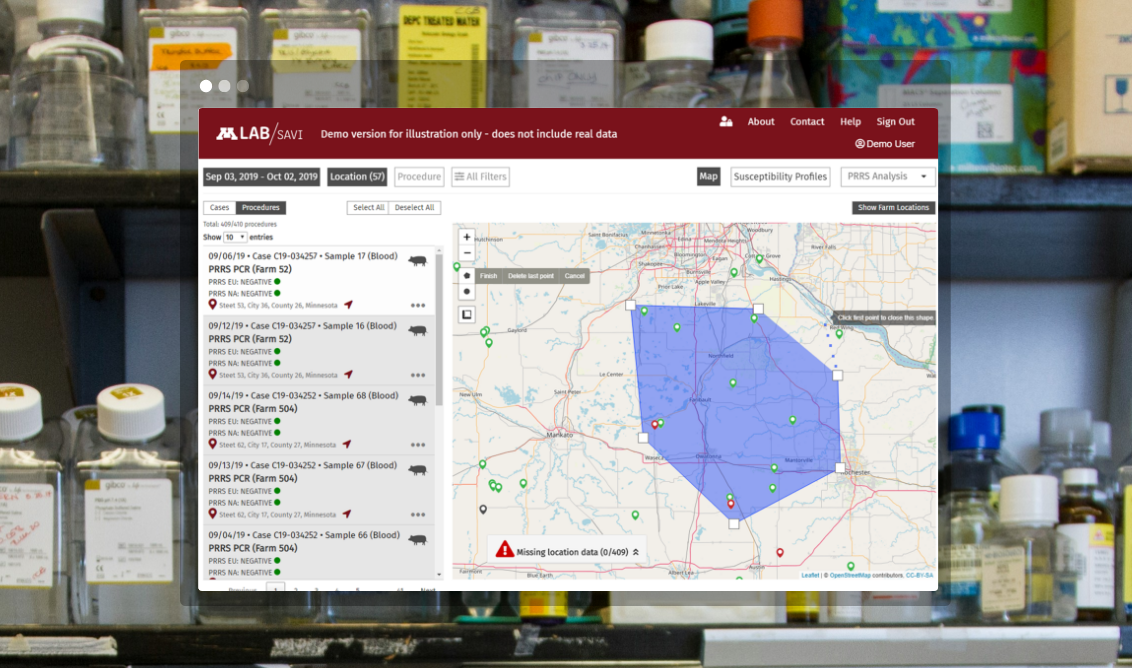This screenshot has height=668, width=1132.
Task: Go to third carousel slide dot
Action: click(x=243, y=86)
